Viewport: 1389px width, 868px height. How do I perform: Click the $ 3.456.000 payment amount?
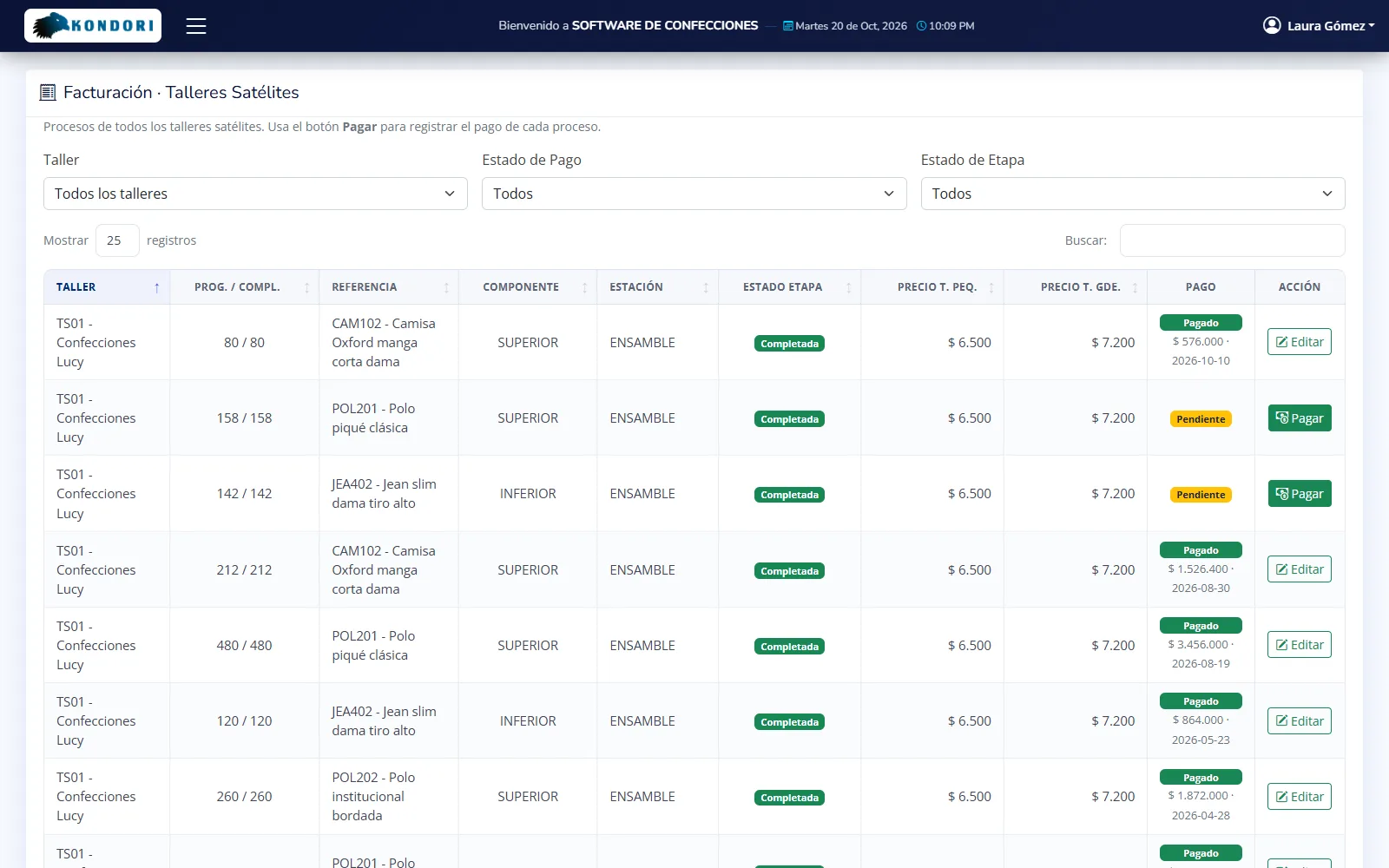pos(1198,645)
